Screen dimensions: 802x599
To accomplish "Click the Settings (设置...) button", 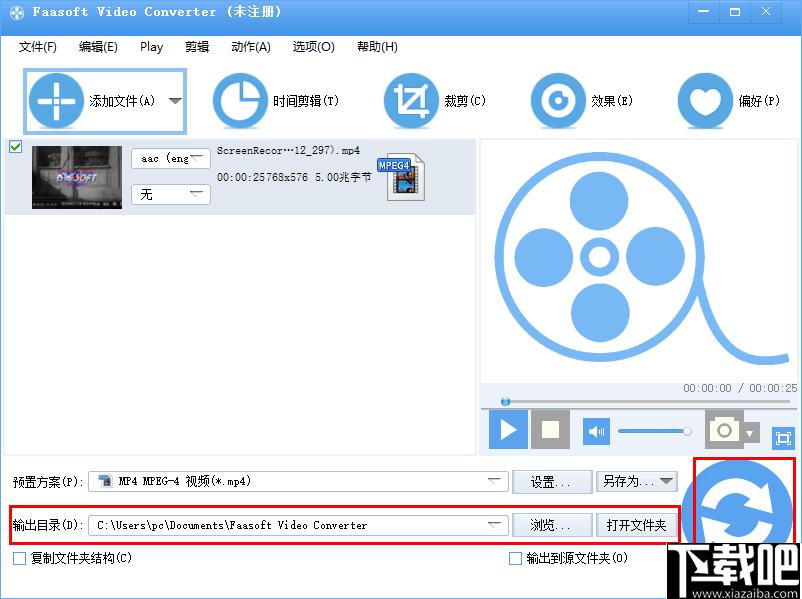I will pos(552,482).
